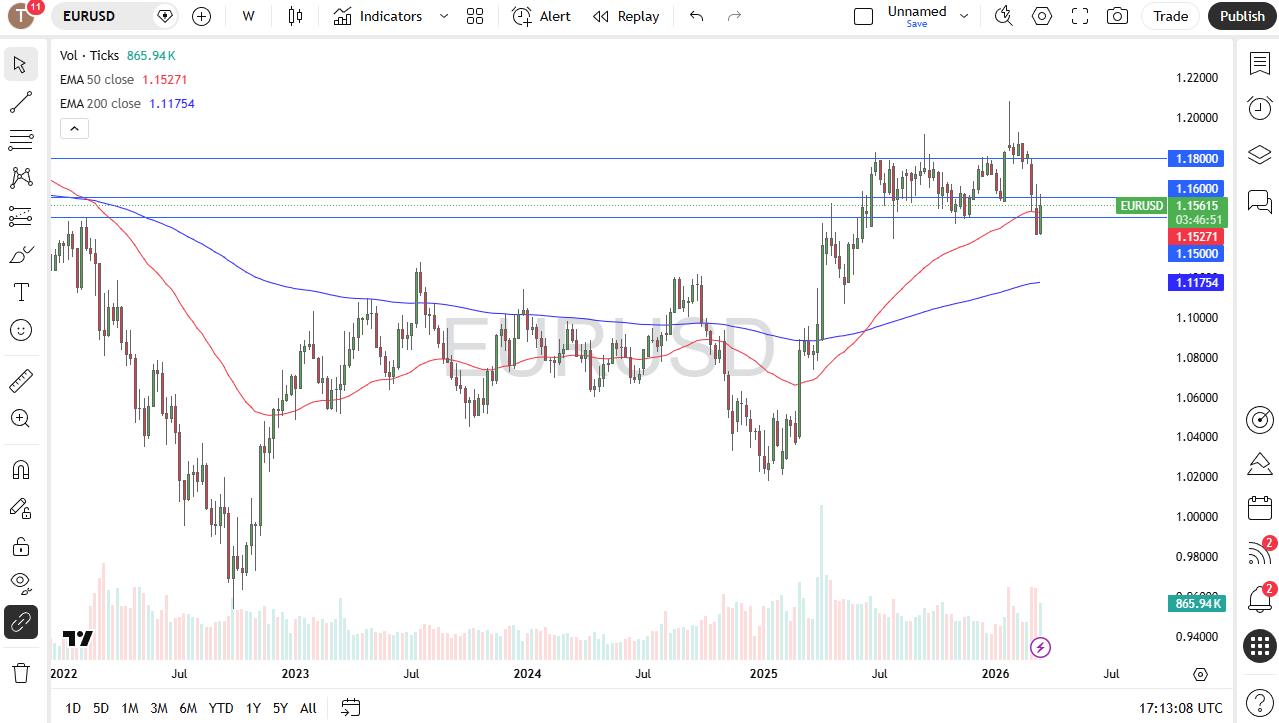The image size is (1279, 723).
Task: Take a chart snapshot with the camera icon
Action: click(x=1117, y=16)
